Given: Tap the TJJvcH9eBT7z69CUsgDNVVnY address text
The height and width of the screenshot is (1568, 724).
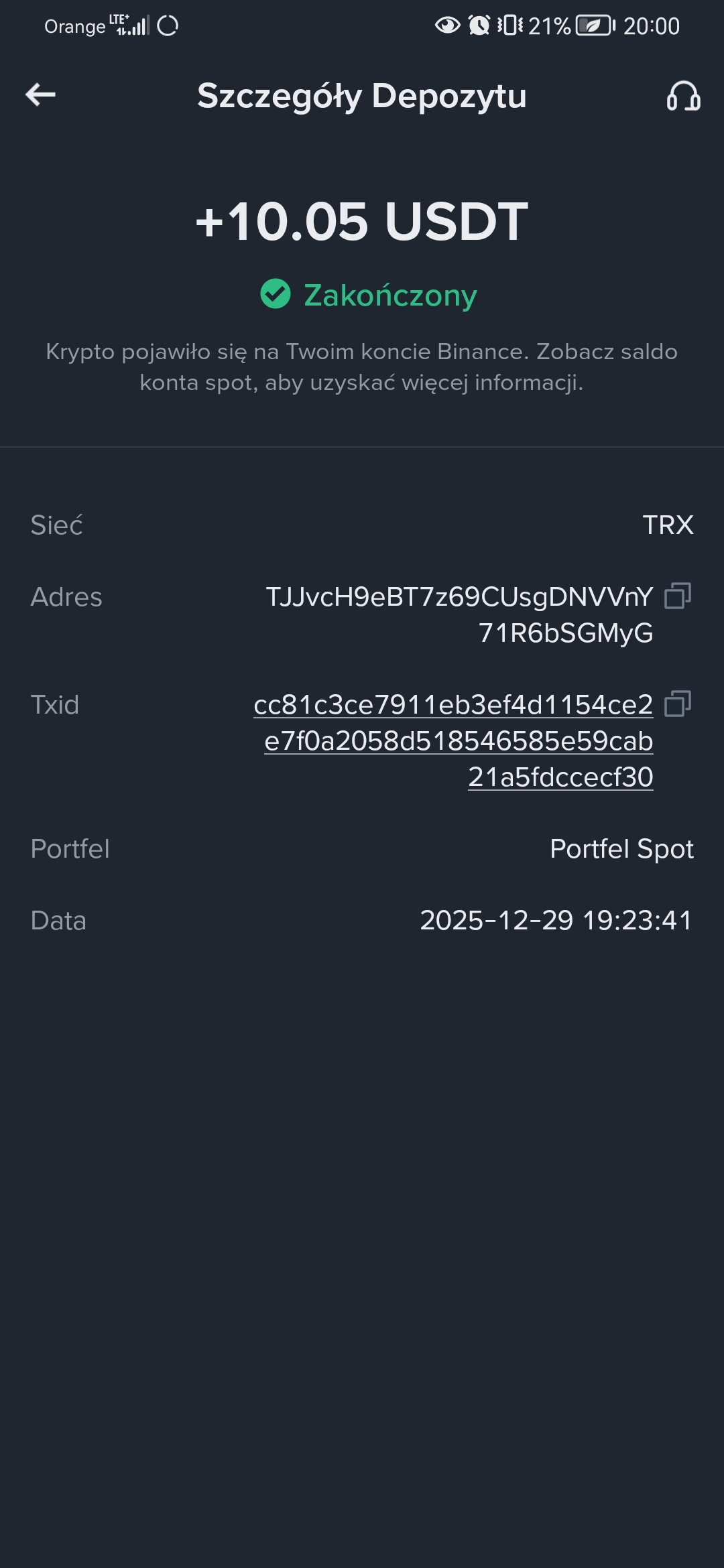Looking at the screenshot, I should point(459,597).
